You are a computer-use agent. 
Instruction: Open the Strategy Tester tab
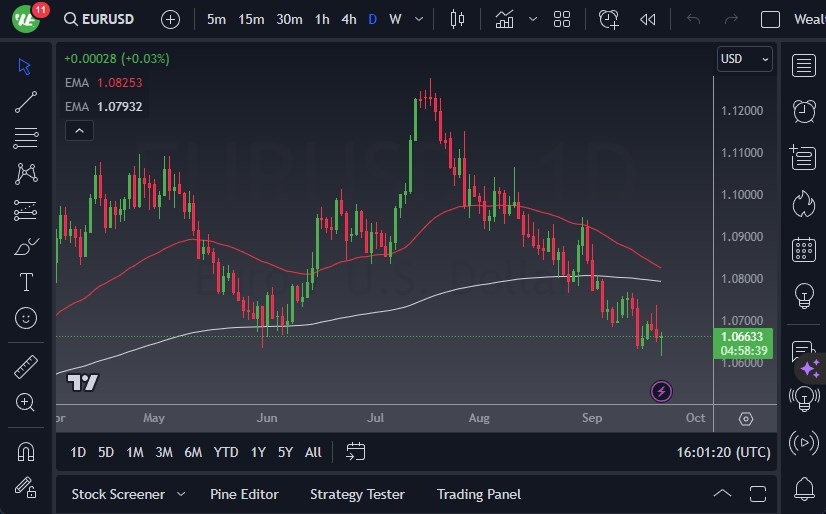tap(357, 494)
